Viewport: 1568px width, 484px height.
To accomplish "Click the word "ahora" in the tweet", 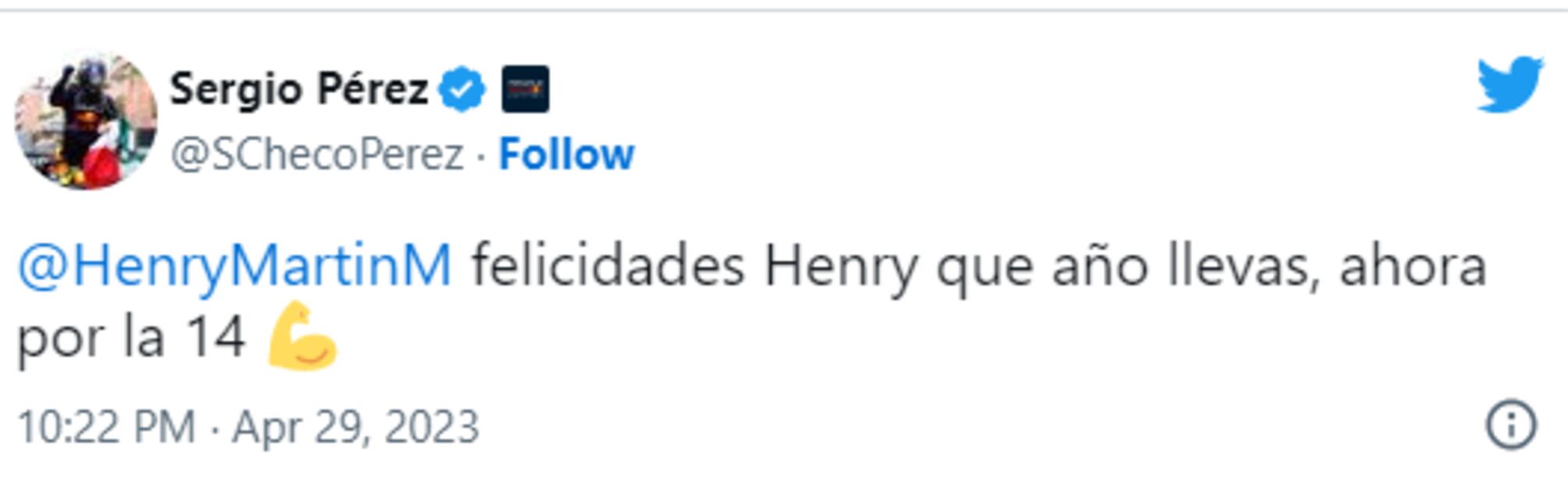I will click(x=1412, y=266).
